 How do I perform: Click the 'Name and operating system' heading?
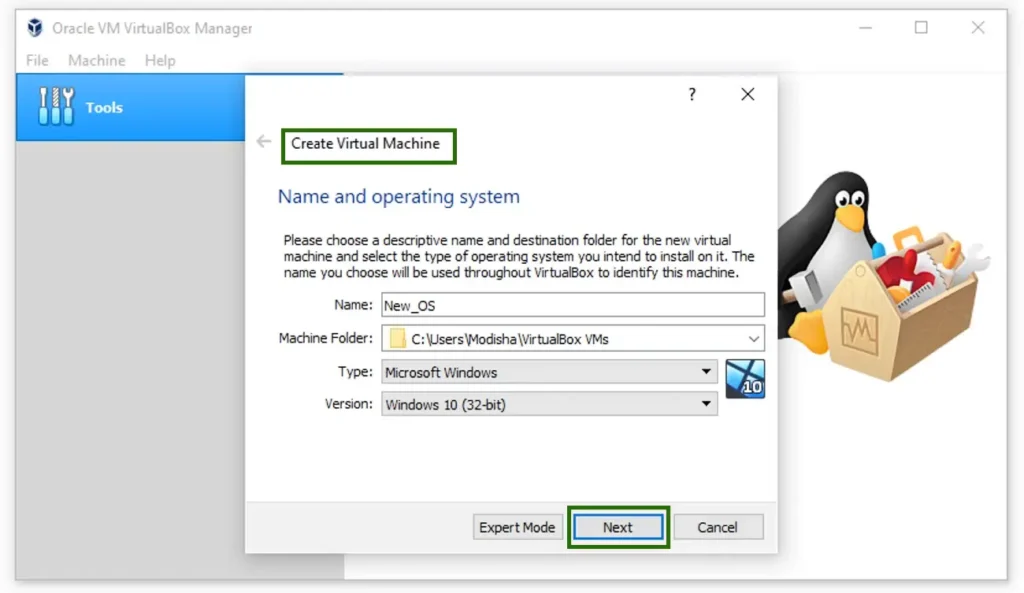399,197
